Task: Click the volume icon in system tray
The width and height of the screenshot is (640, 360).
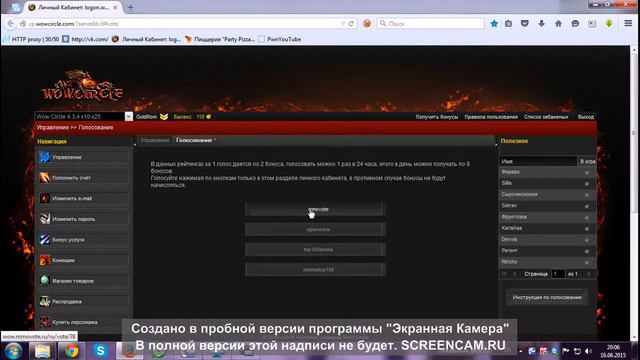Action: tap(588, 351)
